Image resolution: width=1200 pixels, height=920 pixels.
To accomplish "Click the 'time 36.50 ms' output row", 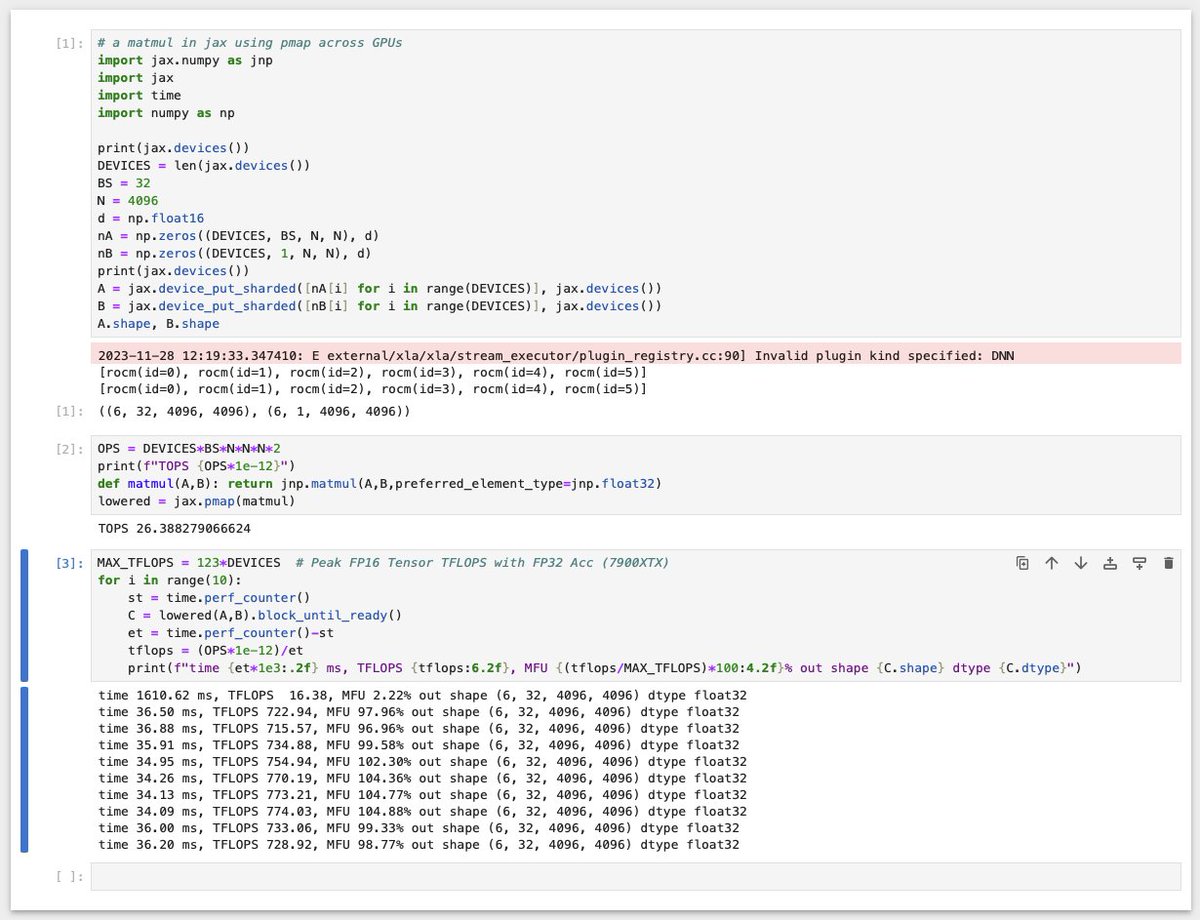I will pos(419,712).
